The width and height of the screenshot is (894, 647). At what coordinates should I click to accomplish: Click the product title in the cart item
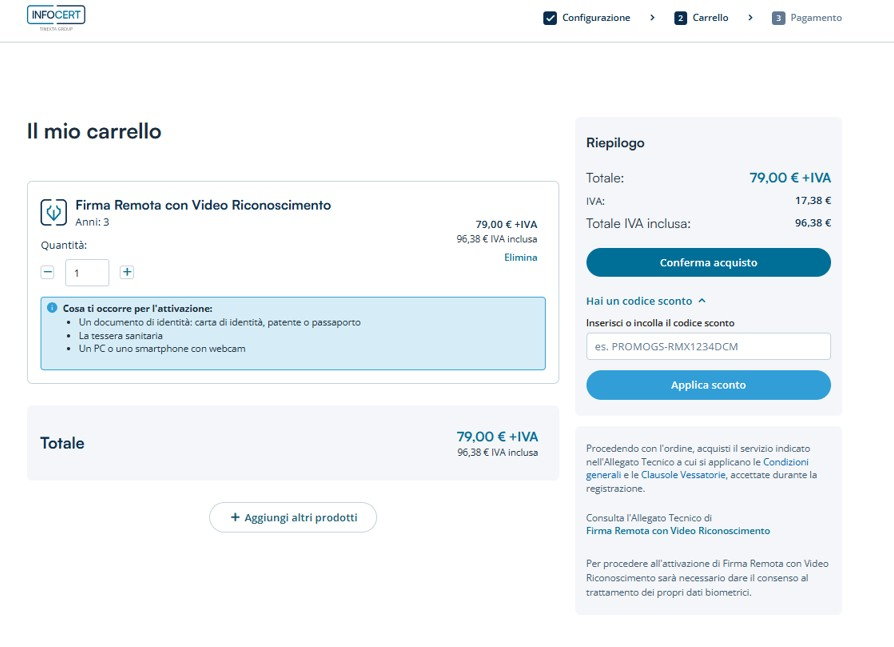pos(203,205)
